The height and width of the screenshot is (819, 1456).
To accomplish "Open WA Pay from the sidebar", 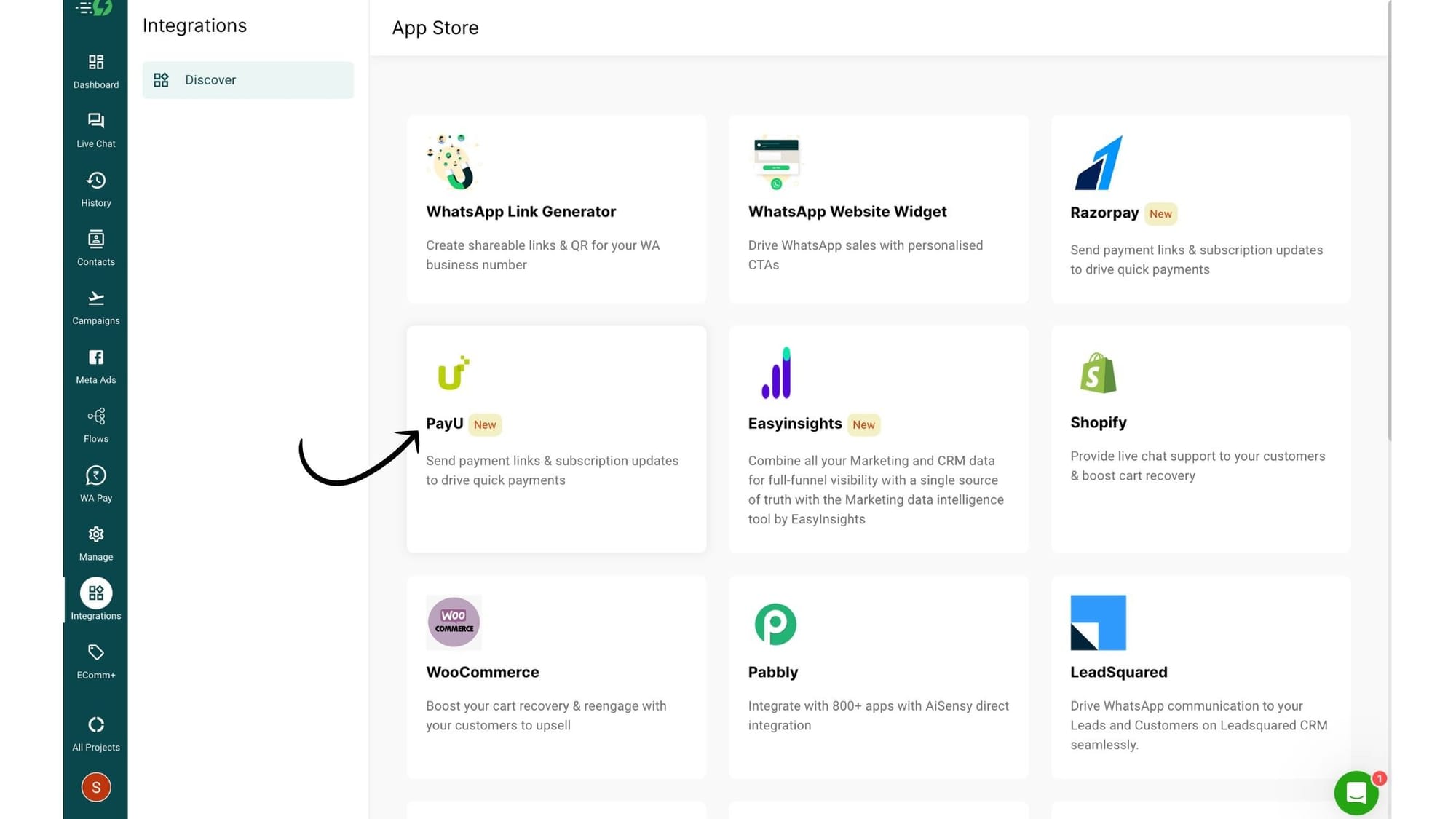I will [95, 483].
